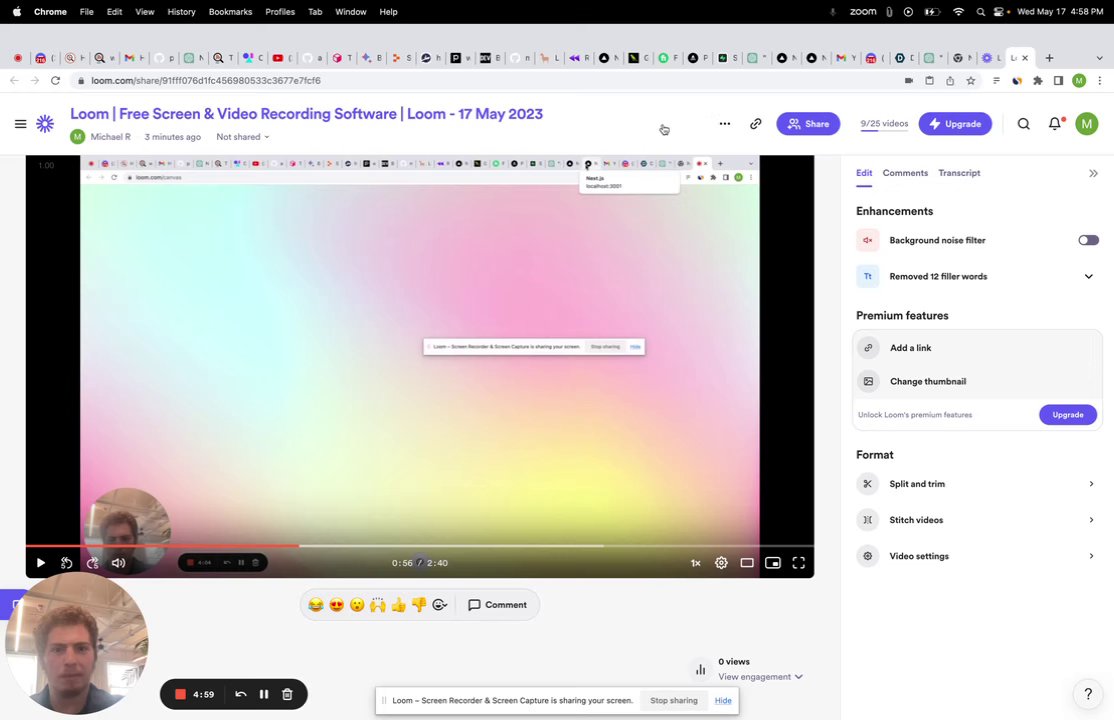
Task: Click Upgrade in premium features box
Action: pyautogui.click(x=1068, y=414)
